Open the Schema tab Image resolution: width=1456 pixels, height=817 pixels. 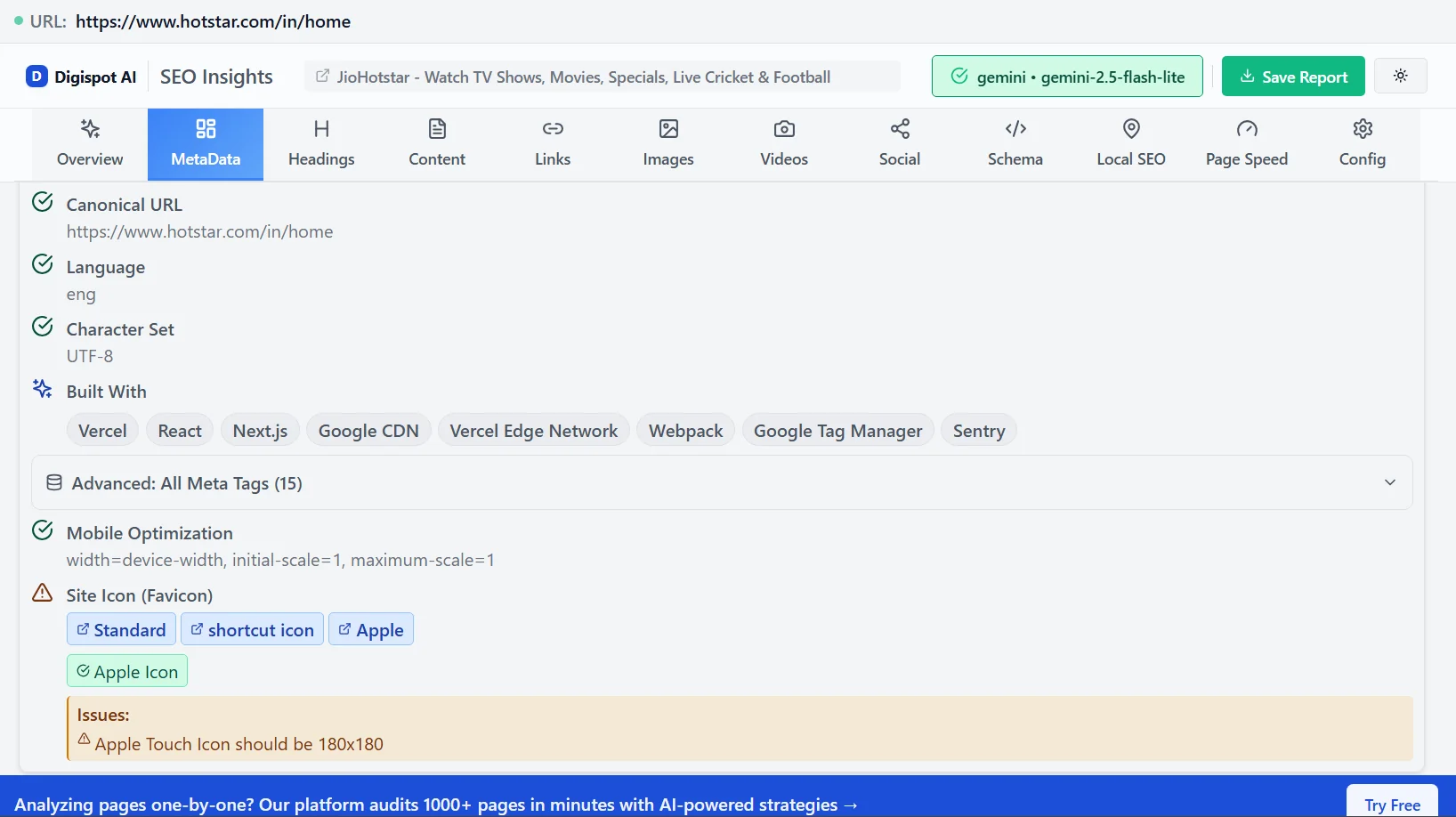click(x=1015, y=144)
